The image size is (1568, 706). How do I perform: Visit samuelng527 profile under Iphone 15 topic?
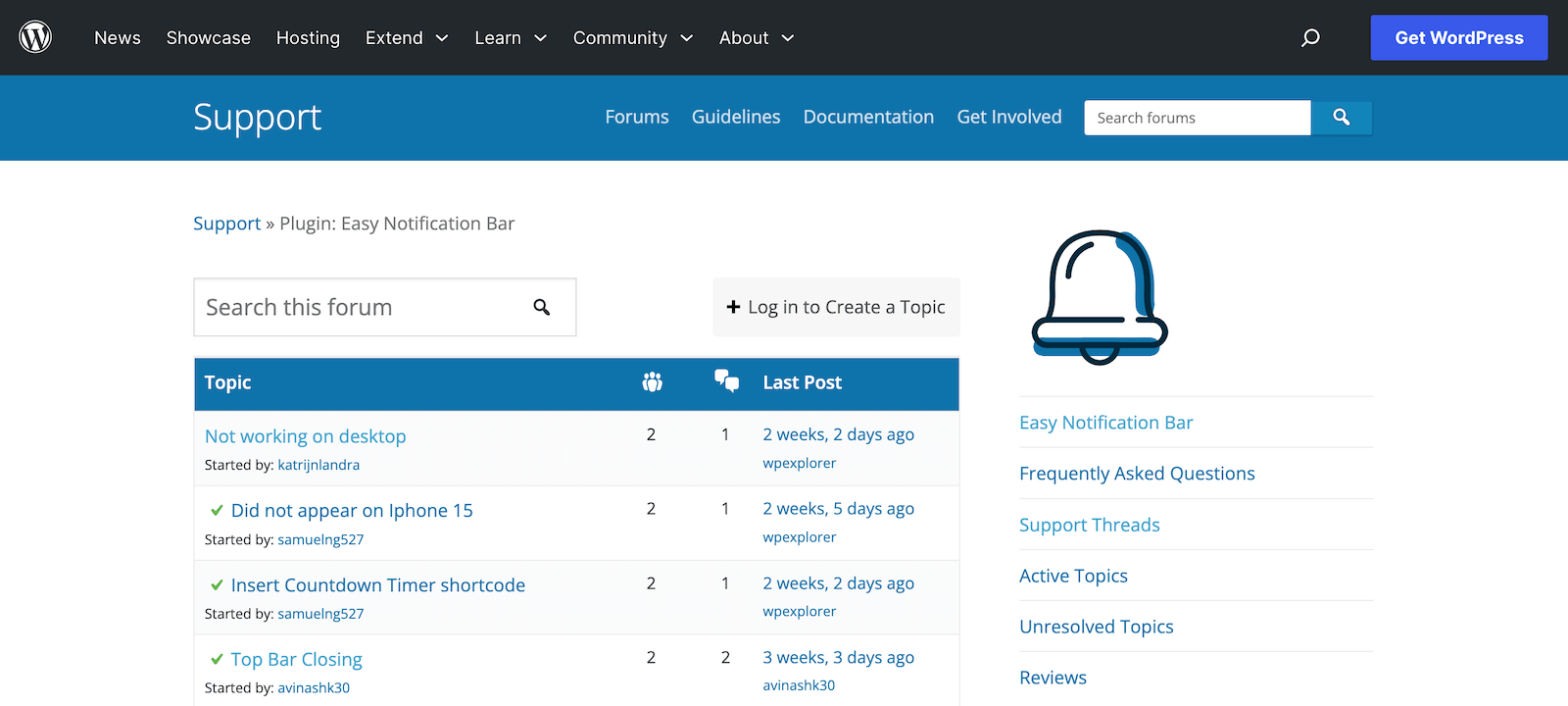tap(320, 539)
